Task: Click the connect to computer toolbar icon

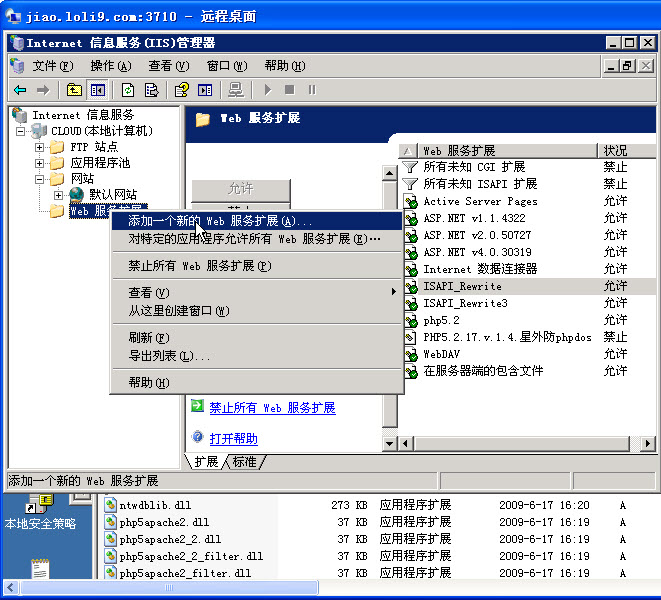Action: click(x=236, y=90)
